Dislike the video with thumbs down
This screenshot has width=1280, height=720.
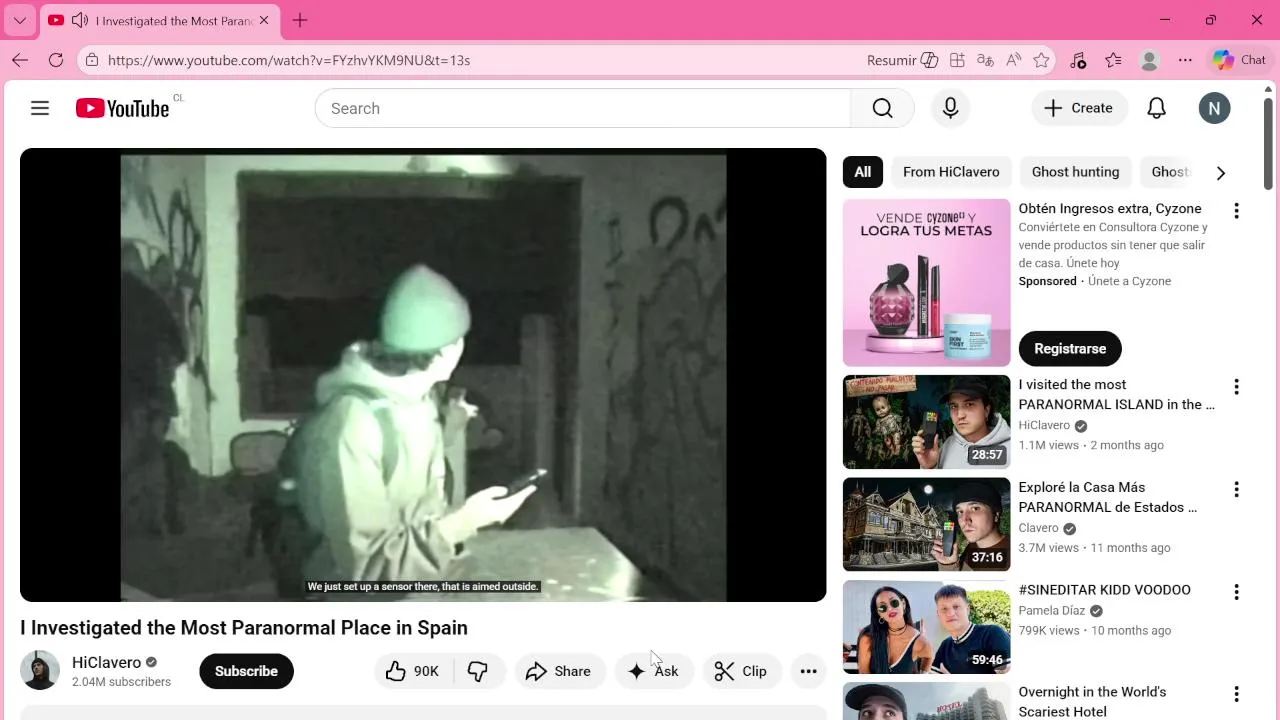478,671
